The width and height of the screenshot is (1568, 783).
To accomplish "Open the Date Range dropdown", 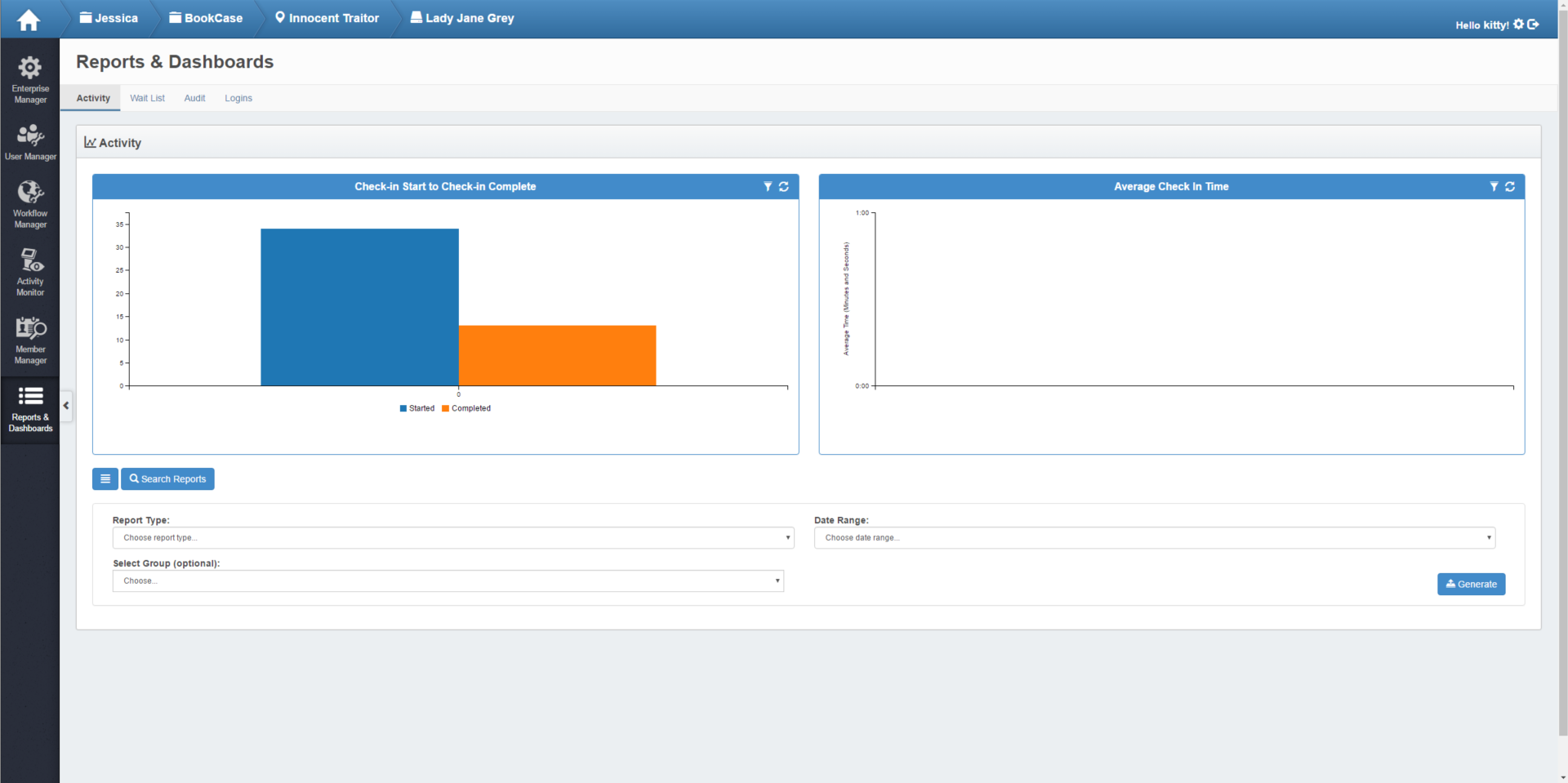I will tap(1154, 538).
